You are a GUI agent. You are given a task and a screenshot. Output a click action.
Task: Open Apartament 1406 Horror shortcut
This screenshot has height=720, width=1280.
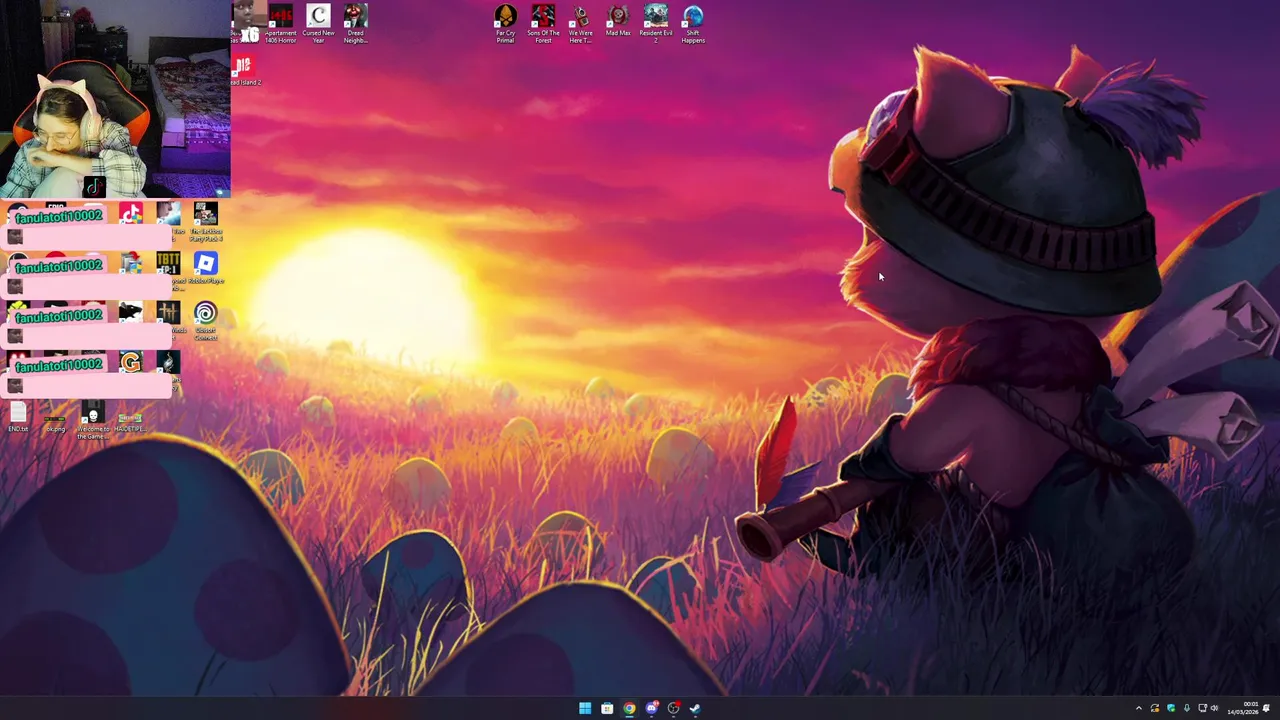[x=281, y=24]
